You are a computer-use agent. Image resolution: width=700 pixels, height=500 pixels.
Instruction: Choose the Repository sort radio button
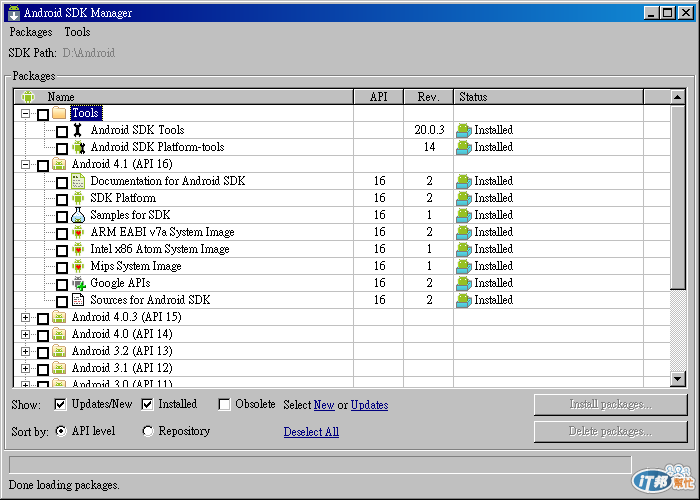tap(148, 431)
